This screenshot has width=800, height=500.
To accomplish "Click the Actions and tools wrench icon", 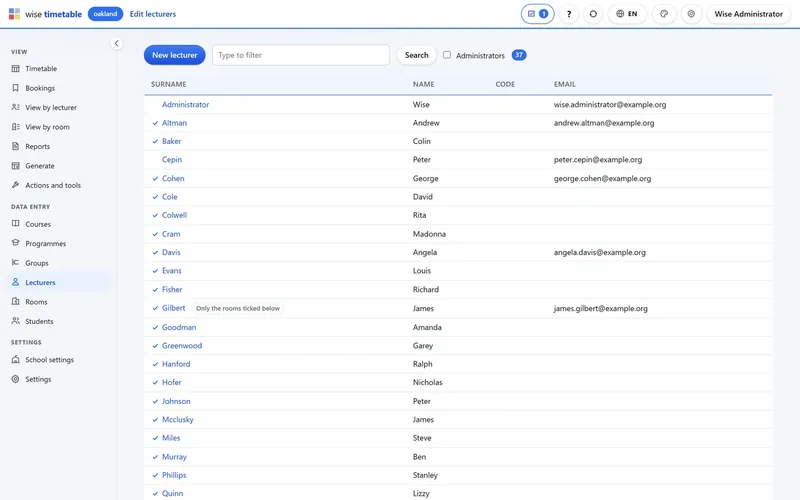I will coord(15,185).
